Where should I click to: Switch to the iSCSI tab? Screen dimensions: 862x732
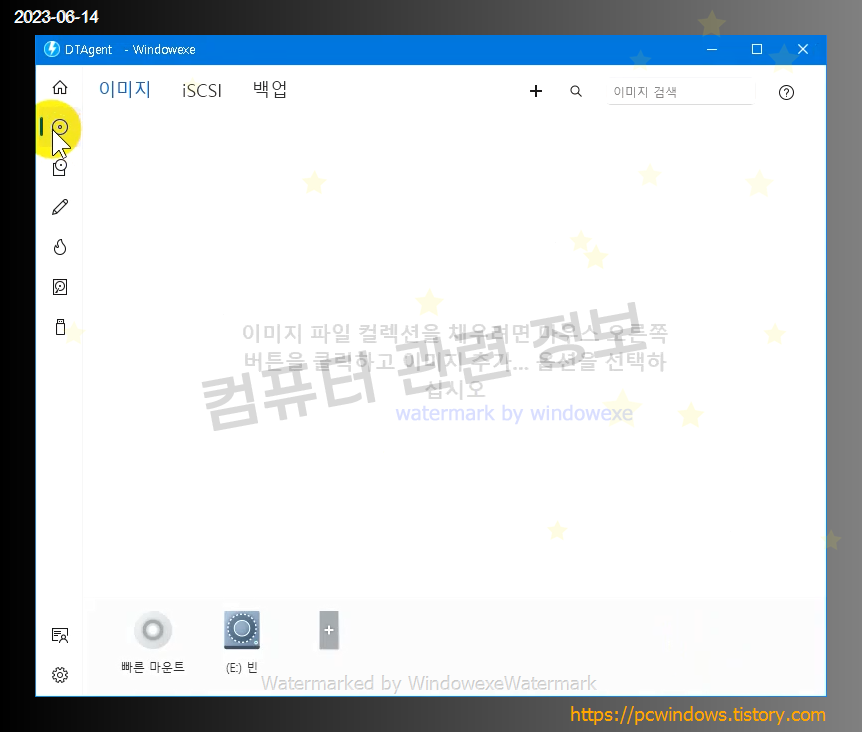(202, 91)
